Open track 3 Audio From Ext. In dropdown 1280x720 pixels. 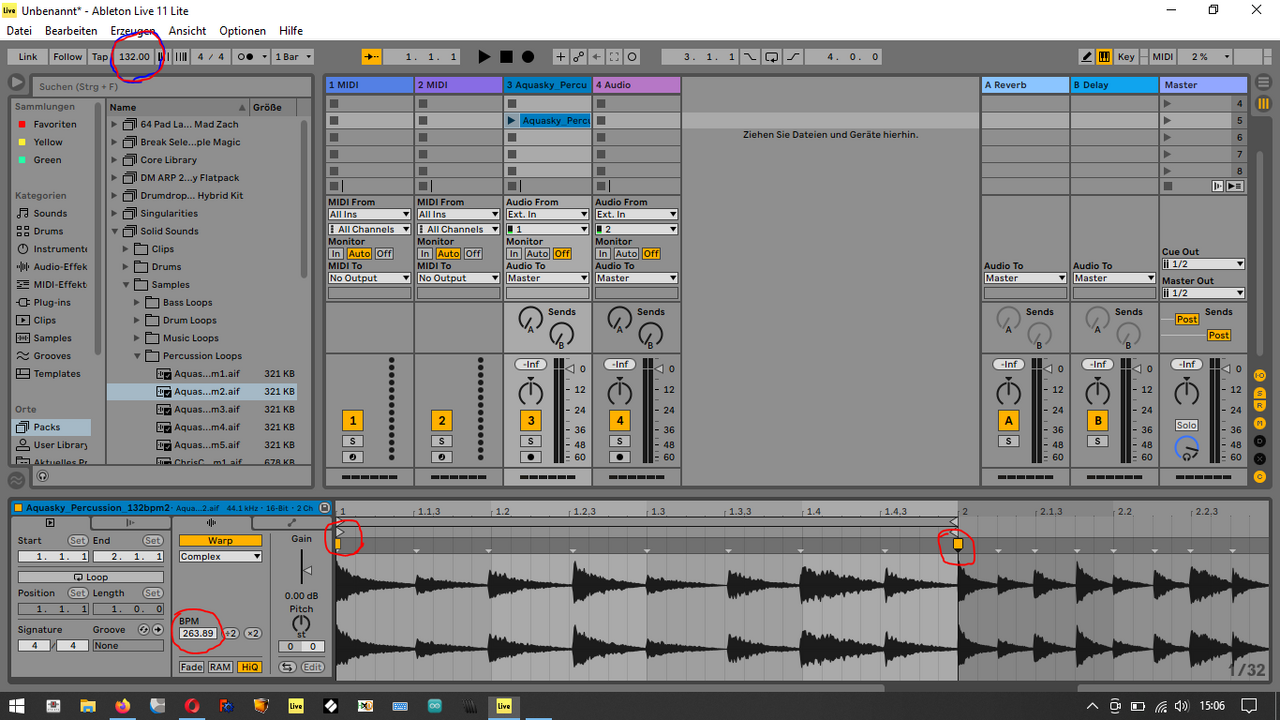coord(547,214)
